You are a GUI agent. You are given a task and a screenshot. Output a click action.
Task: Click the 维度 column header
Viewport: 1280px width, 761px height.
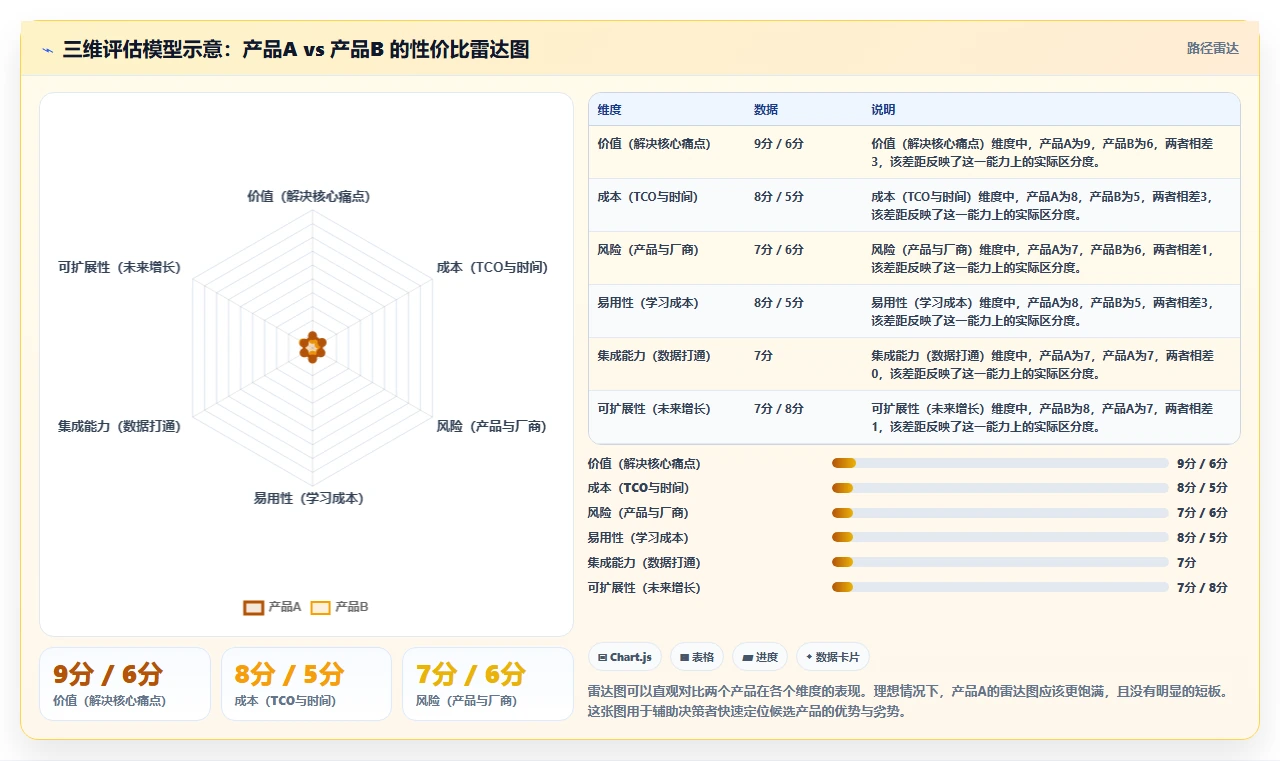click(x=610, y=110)
